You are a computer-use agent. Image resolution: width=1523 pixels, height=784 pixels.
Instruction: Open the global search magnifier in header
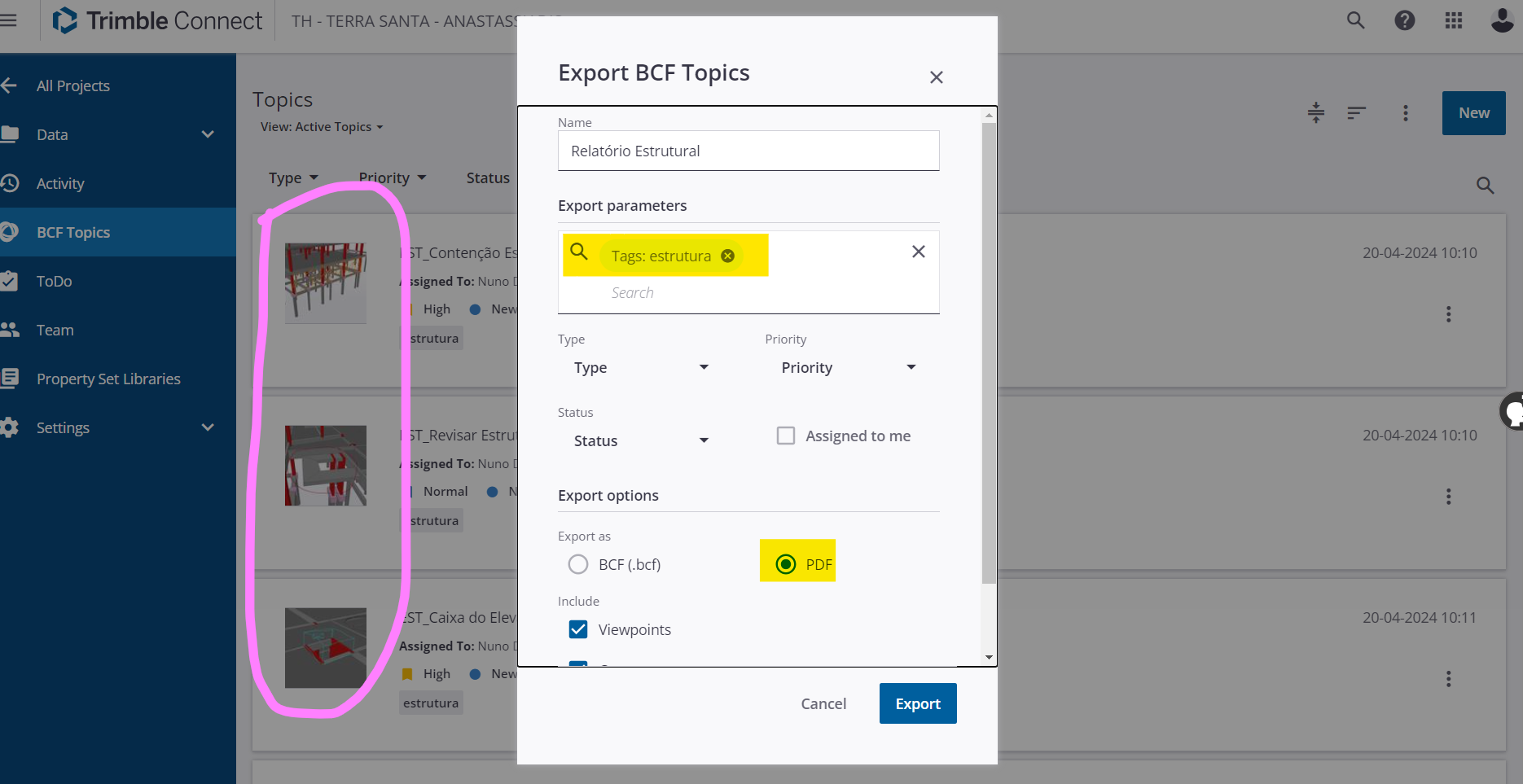pyautogui.click(x=1354, y=20)
